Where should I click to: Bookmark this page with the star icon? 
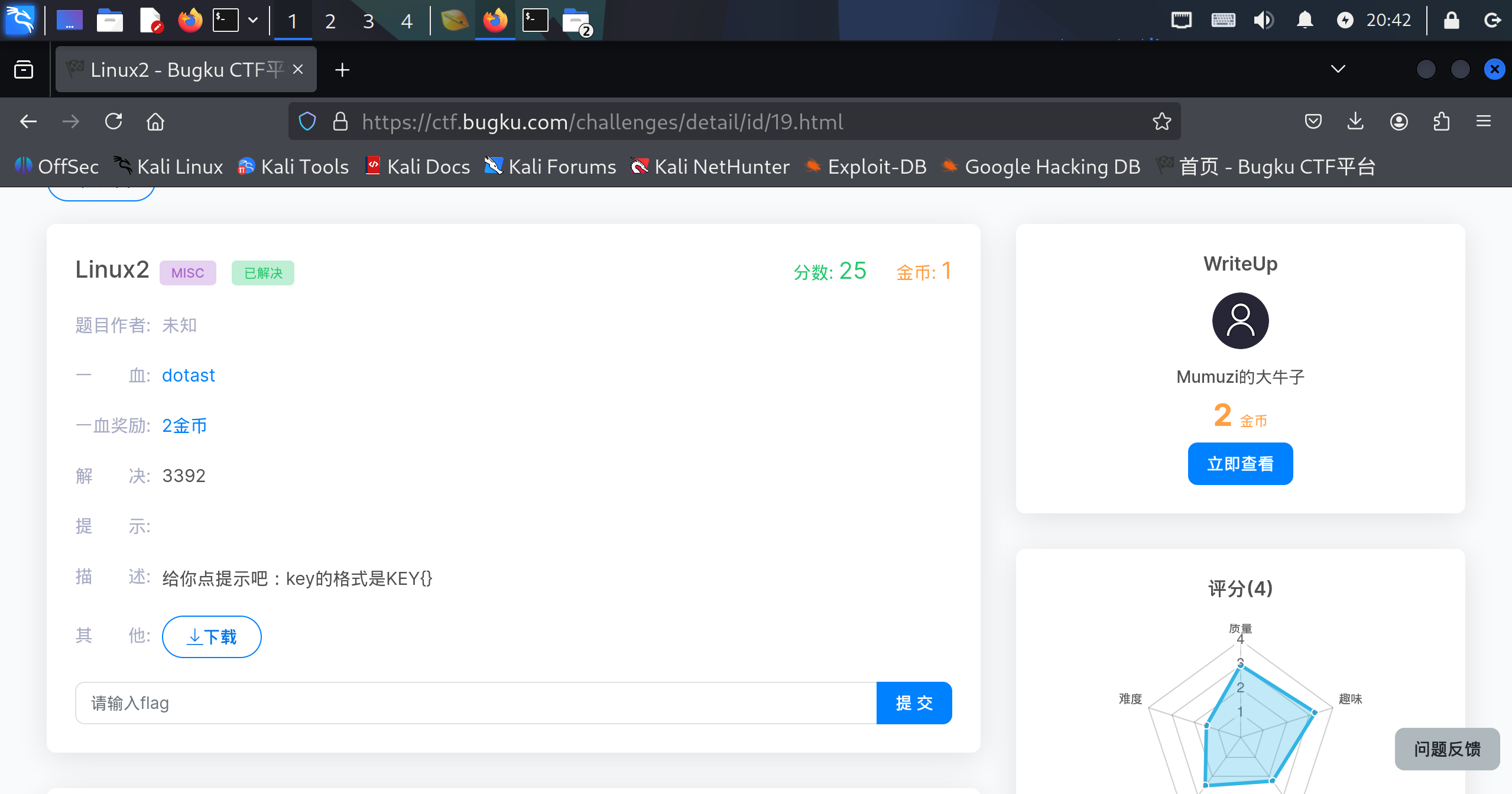(1161, 122)
